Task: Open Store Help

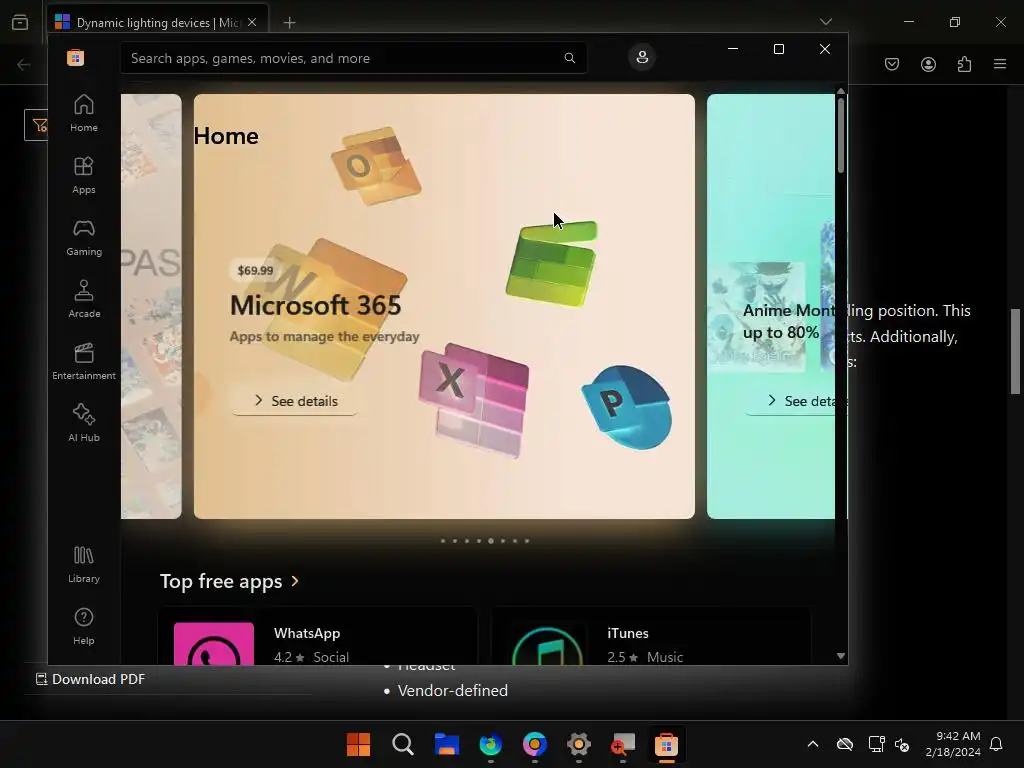Action: tap(84, 626)
